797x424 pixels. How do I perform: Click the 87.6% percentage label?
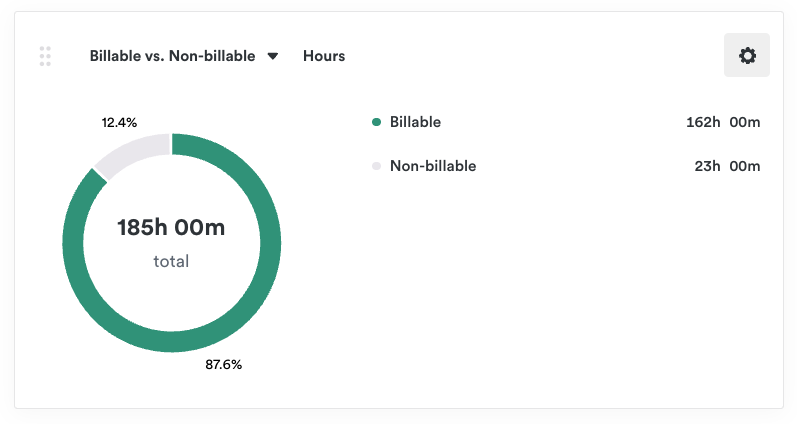click(223, 365)
